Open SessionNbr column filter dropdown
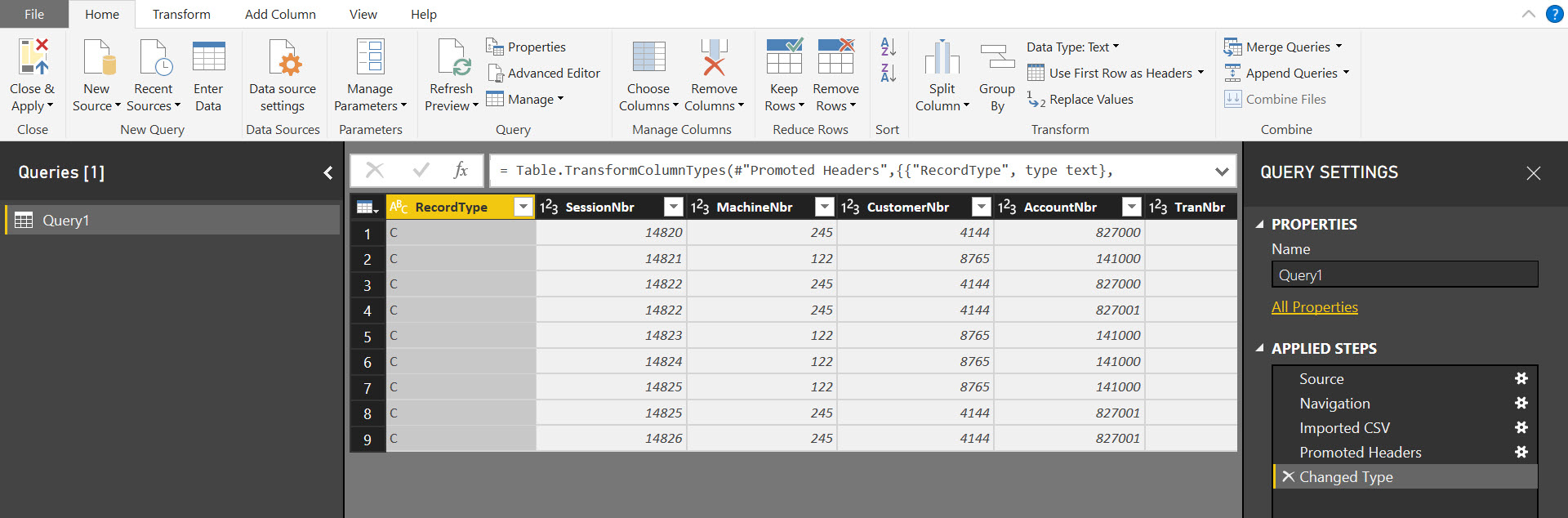This screenshot has height=518, width=1568. 674,207
